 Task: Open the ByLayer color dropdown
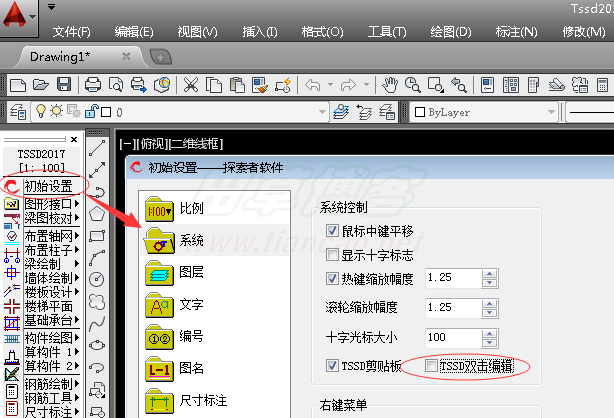pyautogui.click(x=551, y=112)
